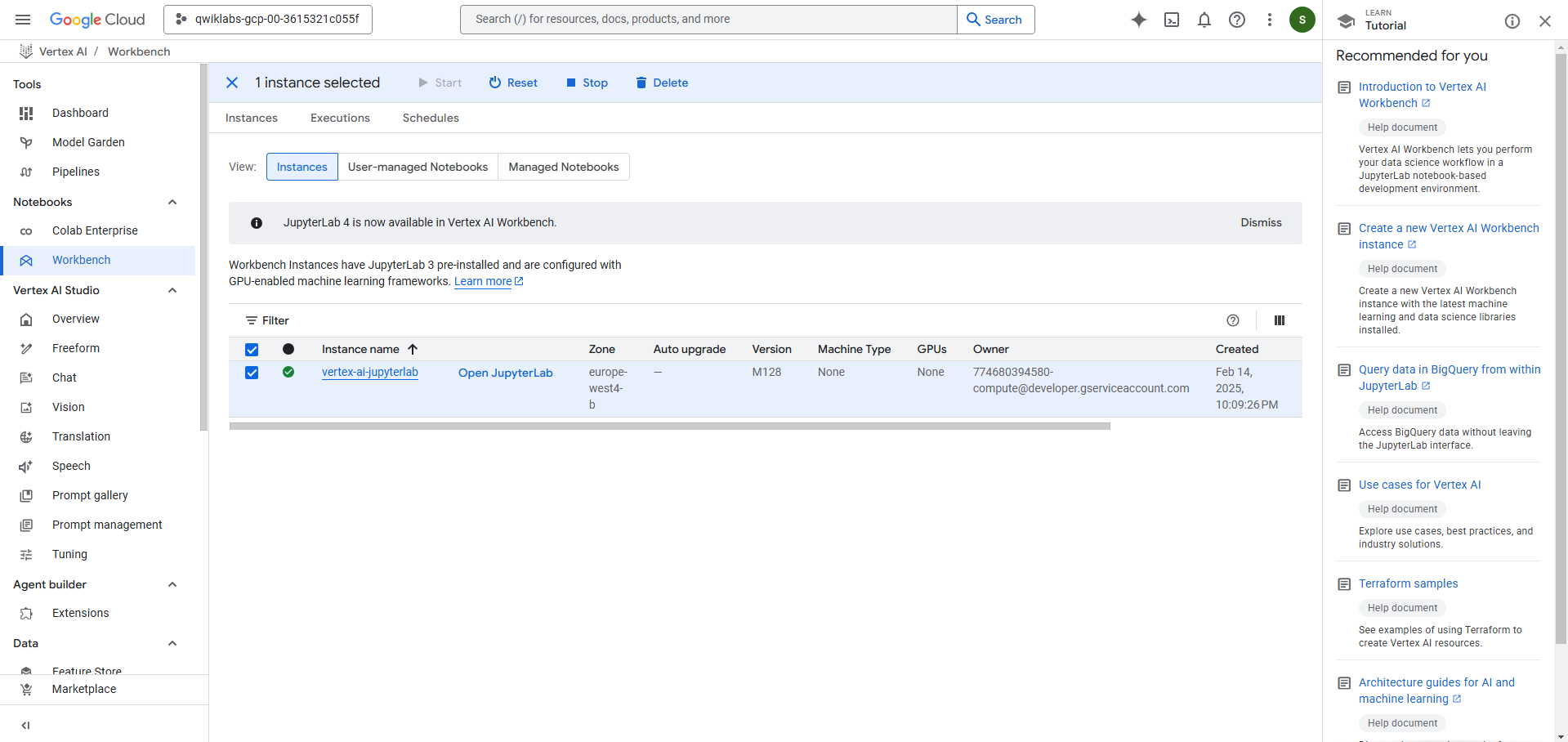Image resolution: width=1568 pixels, height=742 pixels.
Task: Toggle the select-all instances checkbox
Action: click(x=252, y=350)
